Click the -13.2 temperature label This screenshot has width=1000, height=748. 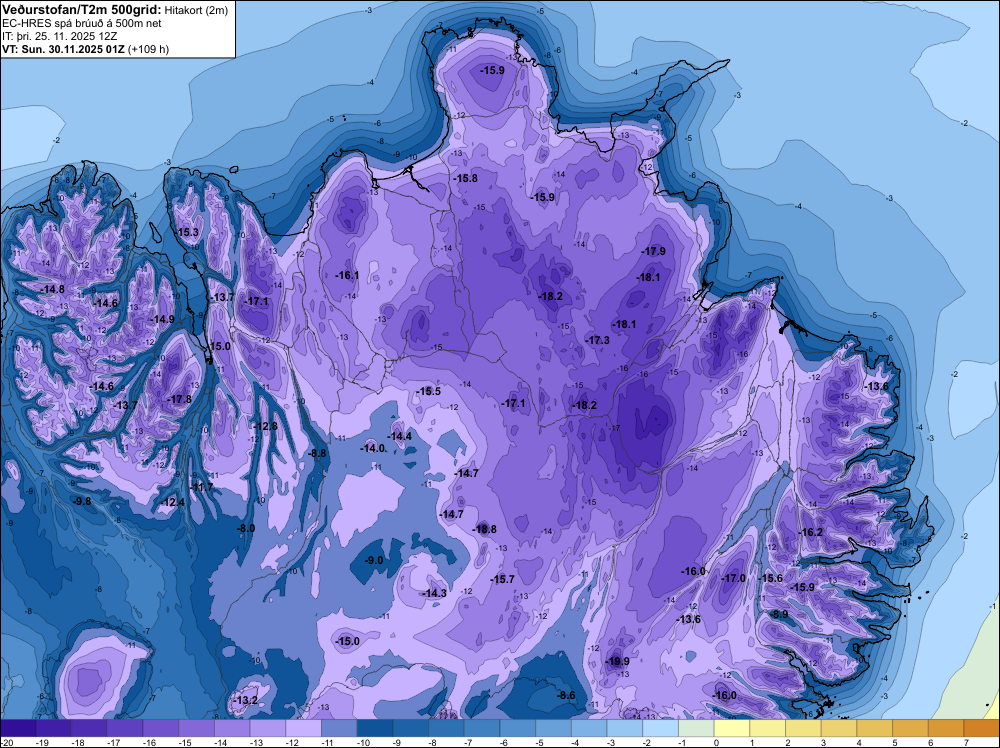246,700
